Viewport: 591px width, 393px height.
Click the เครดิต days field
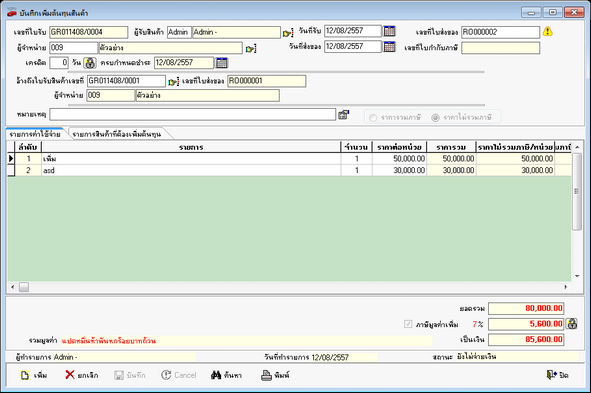(x=59, y=63)
